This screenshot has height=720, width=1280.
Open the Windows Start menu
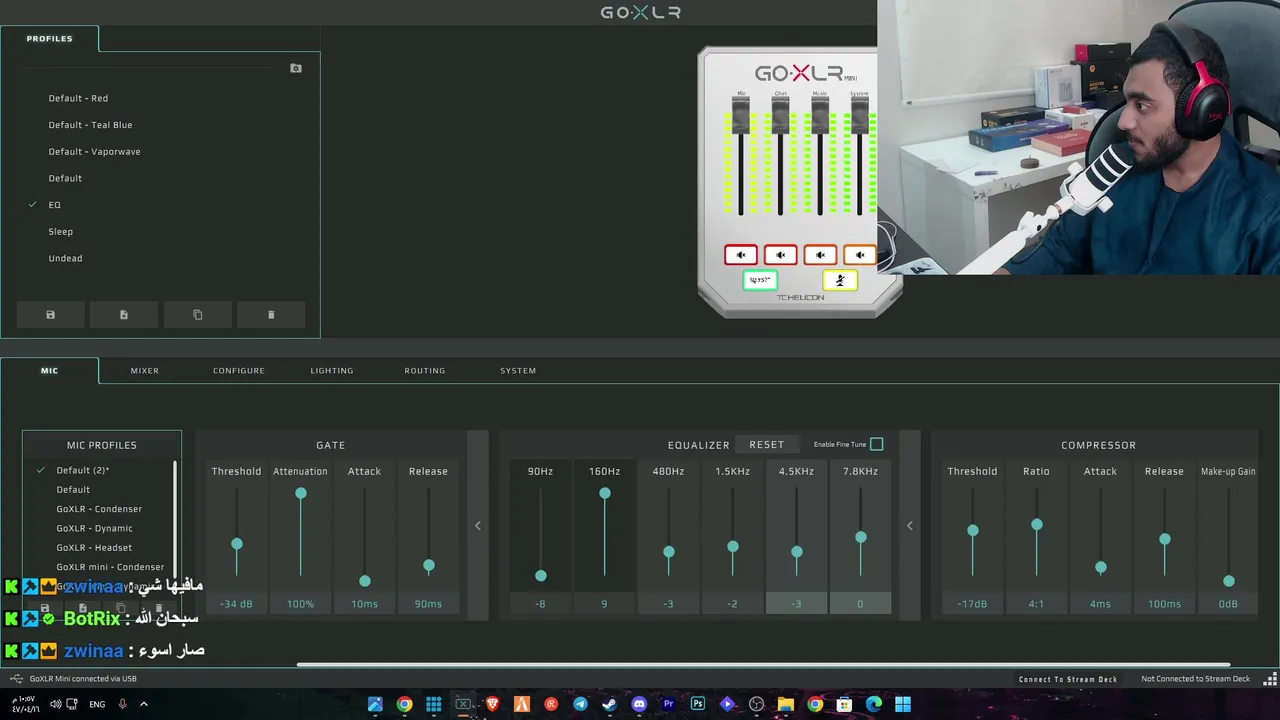click(x=903, y=704)
